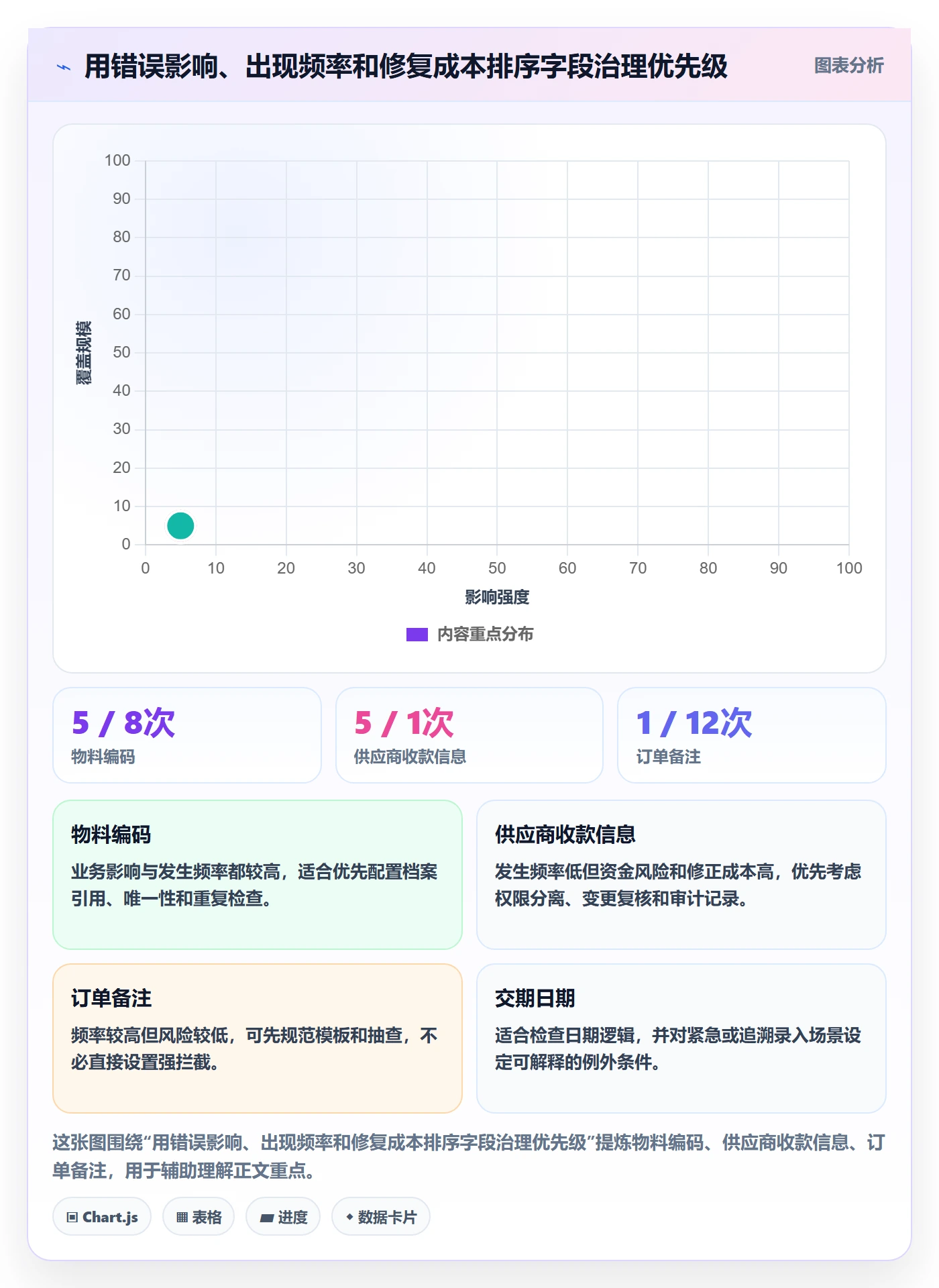Click the bar icon in 进度 chip
Image resolution: width=939 pixels, height=1288 pixels.
266,1218
